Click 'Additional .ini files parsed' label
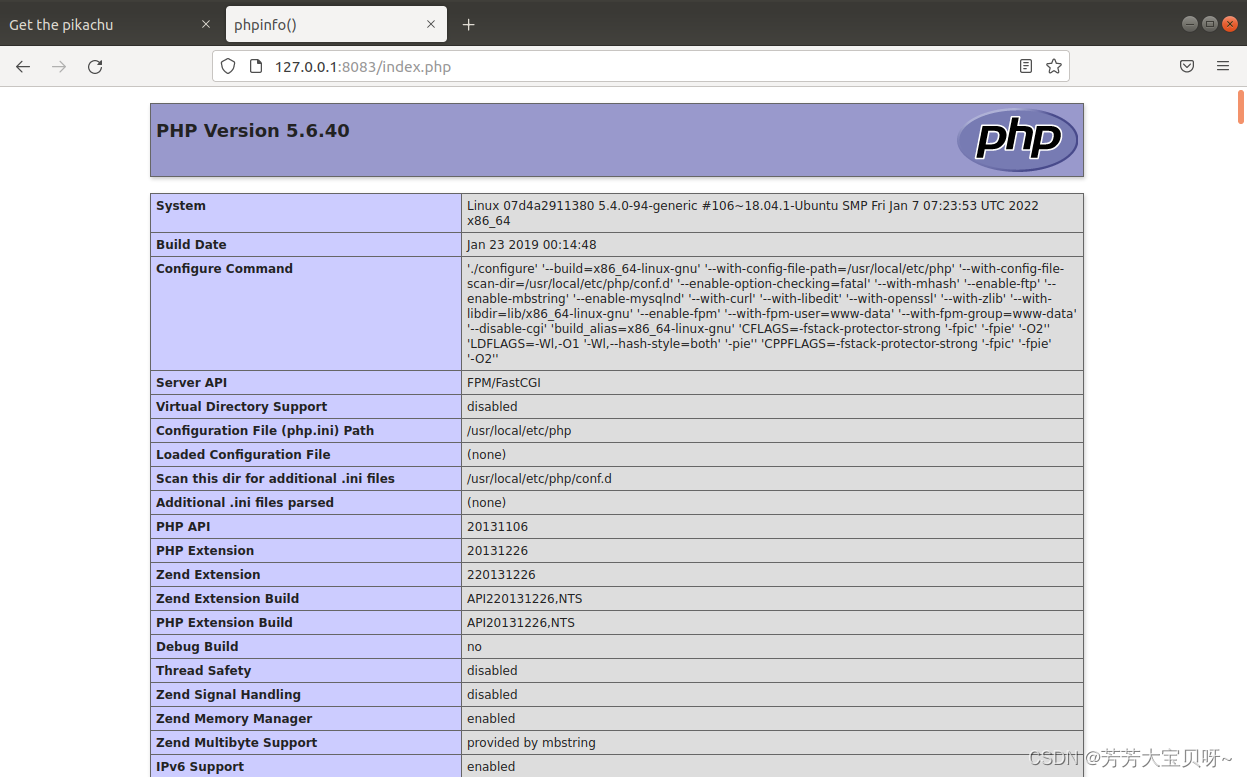Image resolution: width=1247 pixels, height=777 pixels. click(245, 503)
